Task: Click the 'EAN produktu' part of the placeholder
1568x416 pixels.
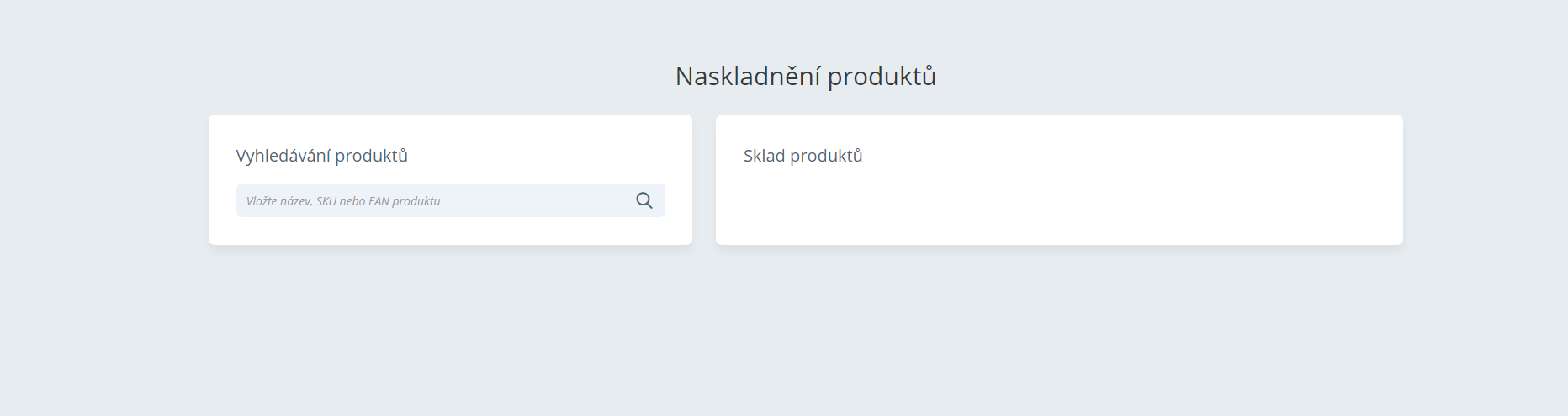Action: (405, 201)
